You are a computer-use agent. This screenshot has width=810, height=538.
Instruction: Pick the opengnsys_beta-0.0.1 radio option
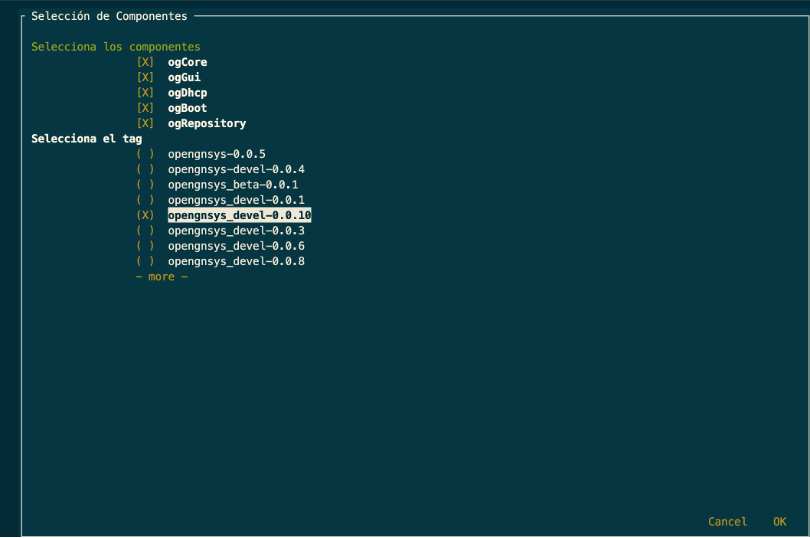point(145,185)
